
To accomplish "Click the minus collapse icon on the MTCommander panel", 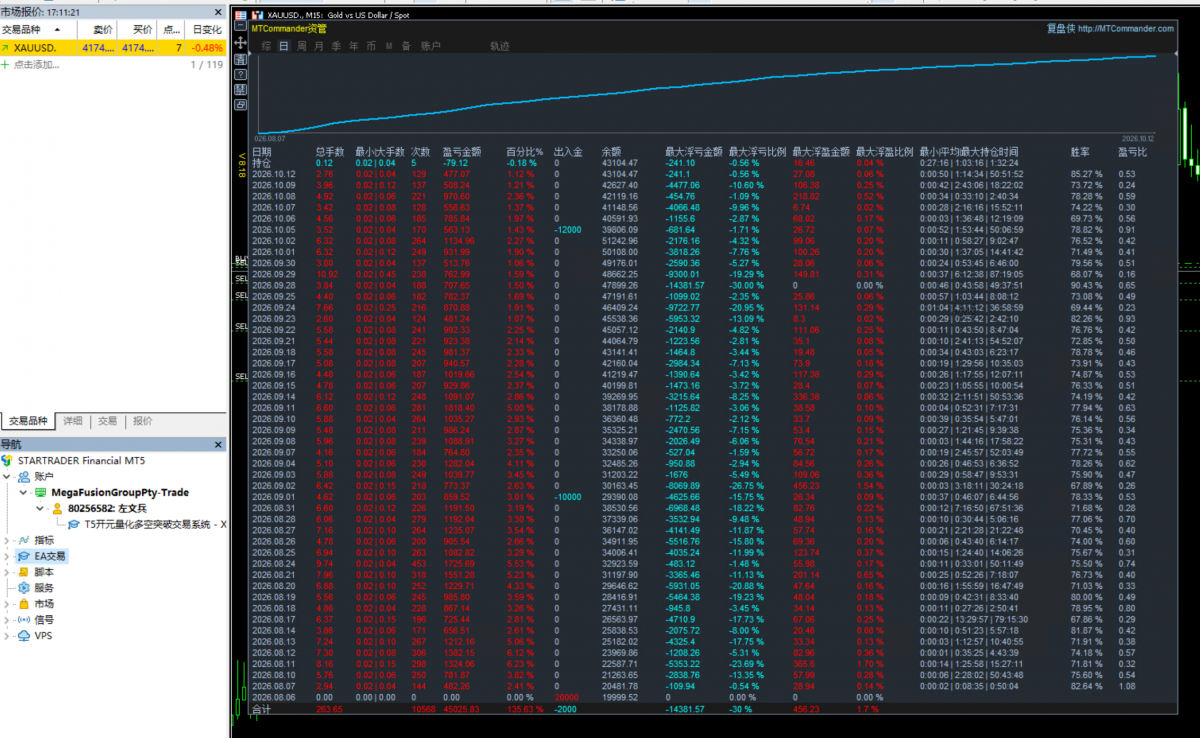I will 241,25.
